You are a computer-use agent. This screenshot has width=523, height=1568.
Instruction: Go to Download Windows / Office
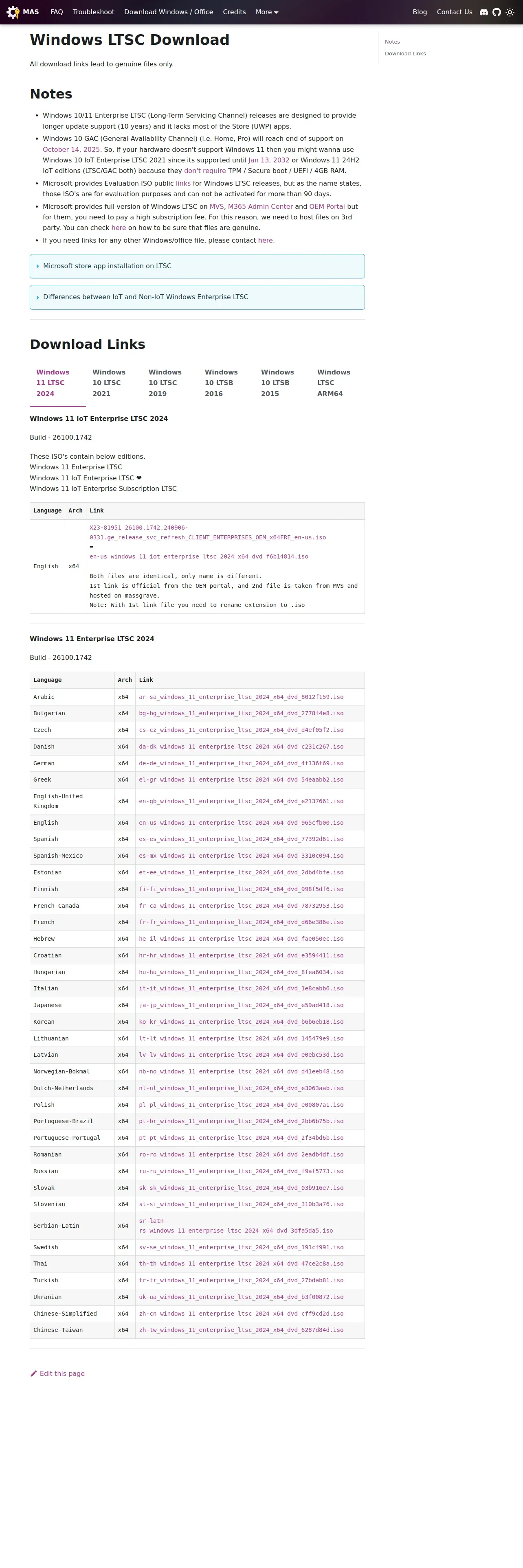(x=169, y=12)
